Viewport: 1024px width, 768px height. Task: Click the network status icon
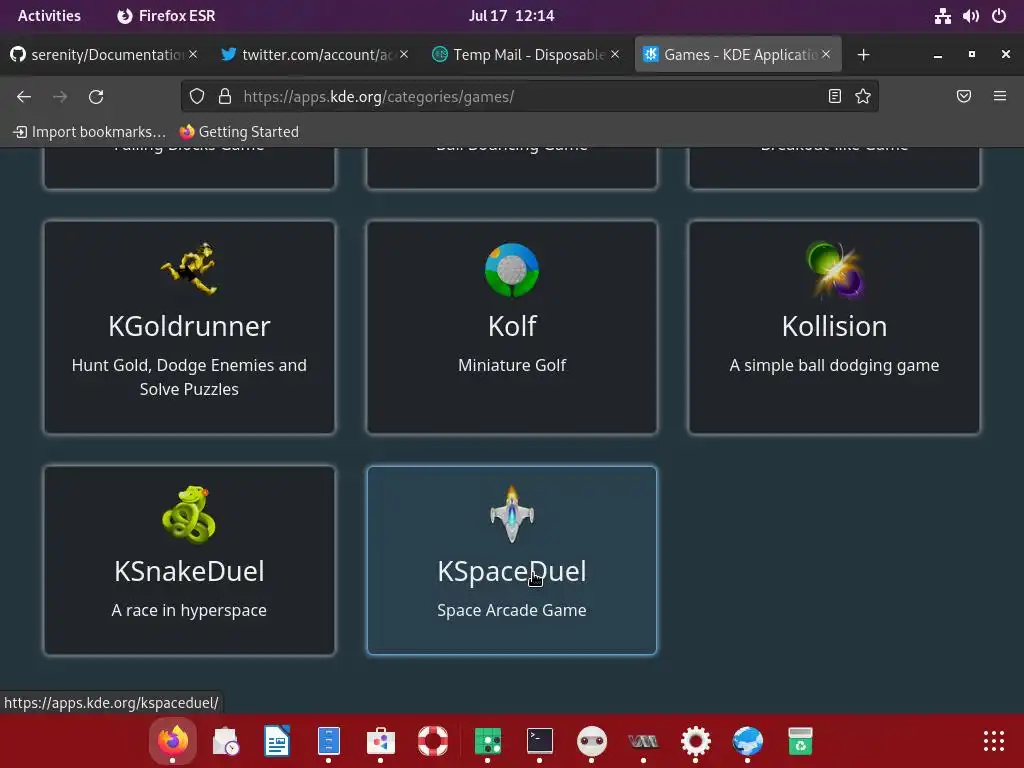click(942, 16)
